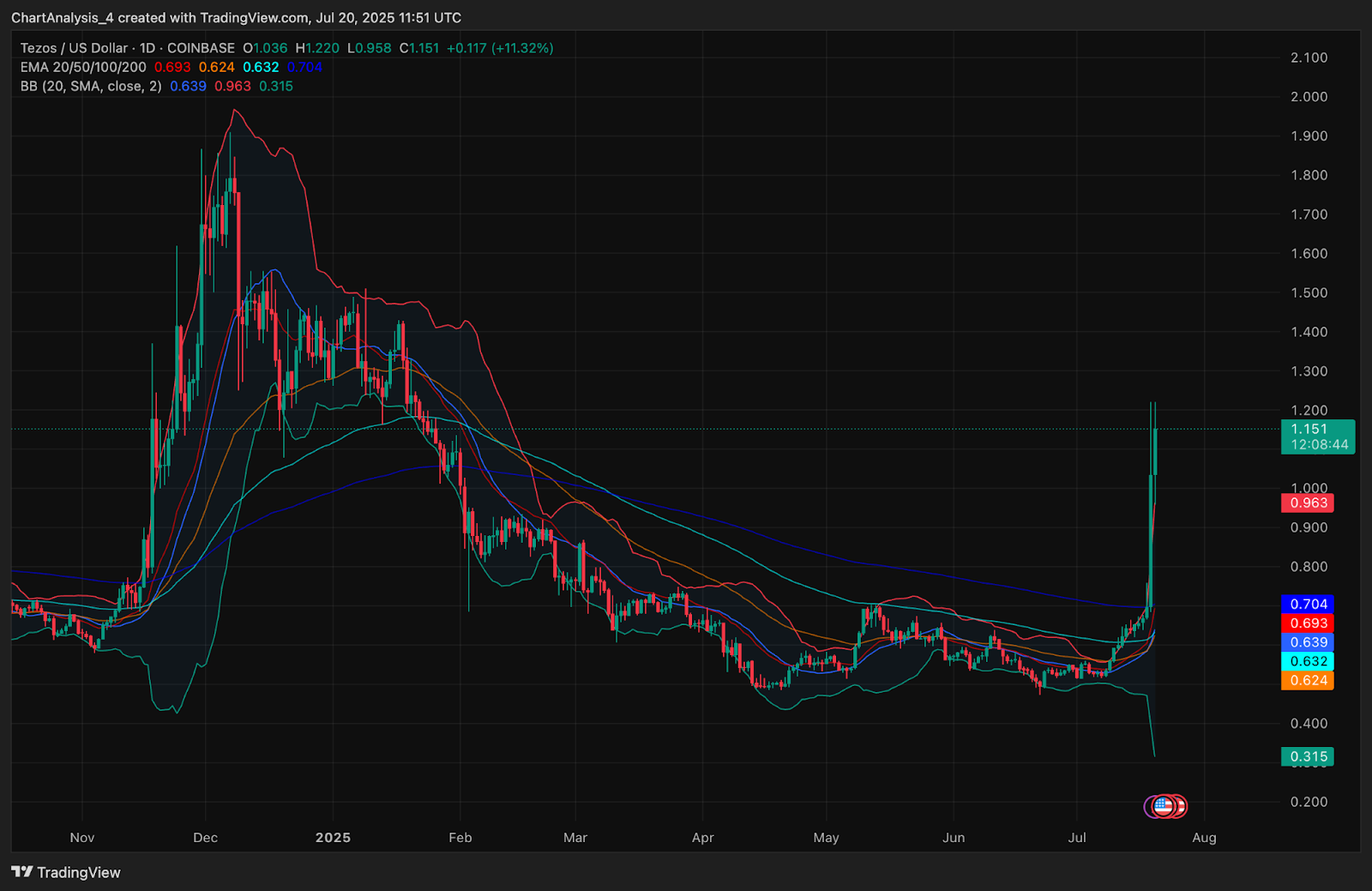
Task: Click the COINBASE exchange label
Action: 201,48
